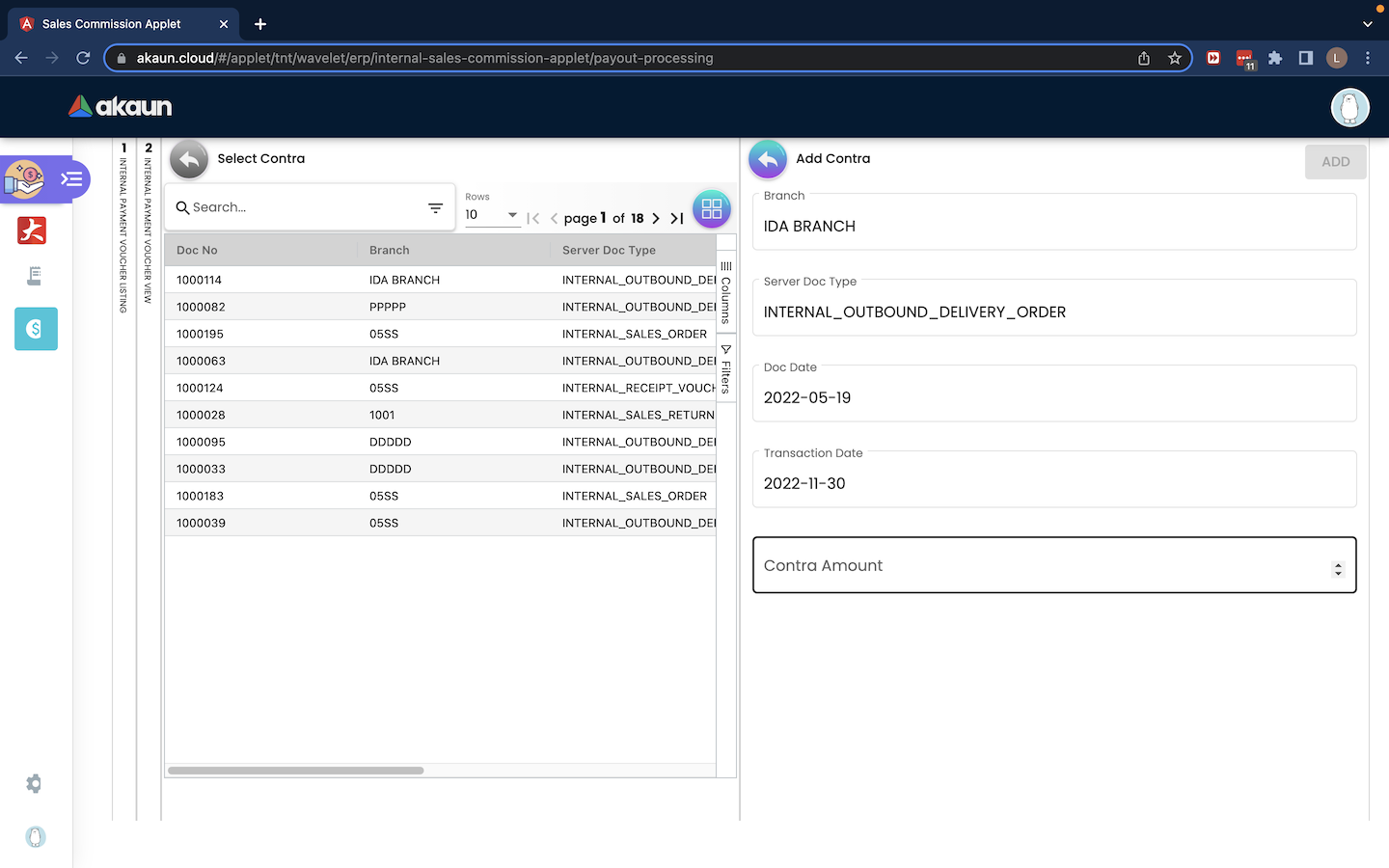This screenshot has height=868, width=1389.
Task: Click the red PDF-style applet icon in sidebar
Action: point(32,231)
